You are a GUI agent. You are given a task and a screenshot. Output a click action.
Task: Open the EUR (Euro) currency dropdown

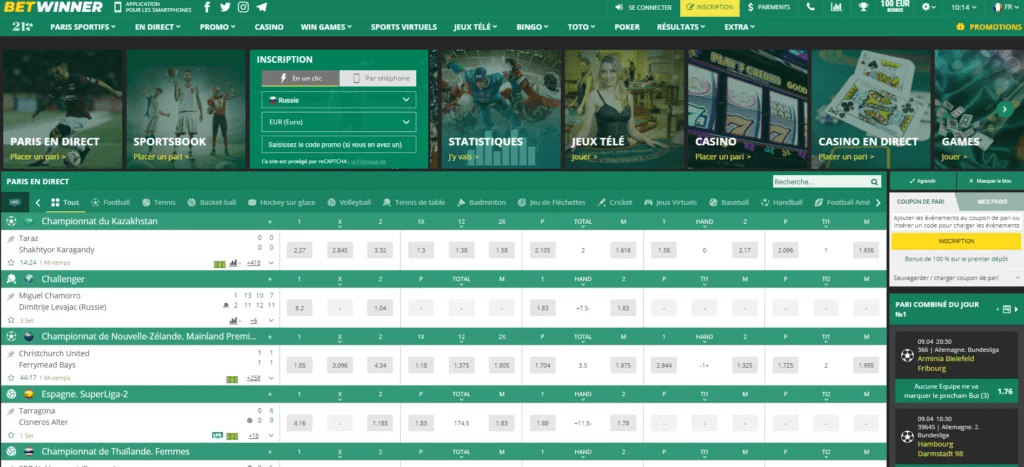pos(337,122)
